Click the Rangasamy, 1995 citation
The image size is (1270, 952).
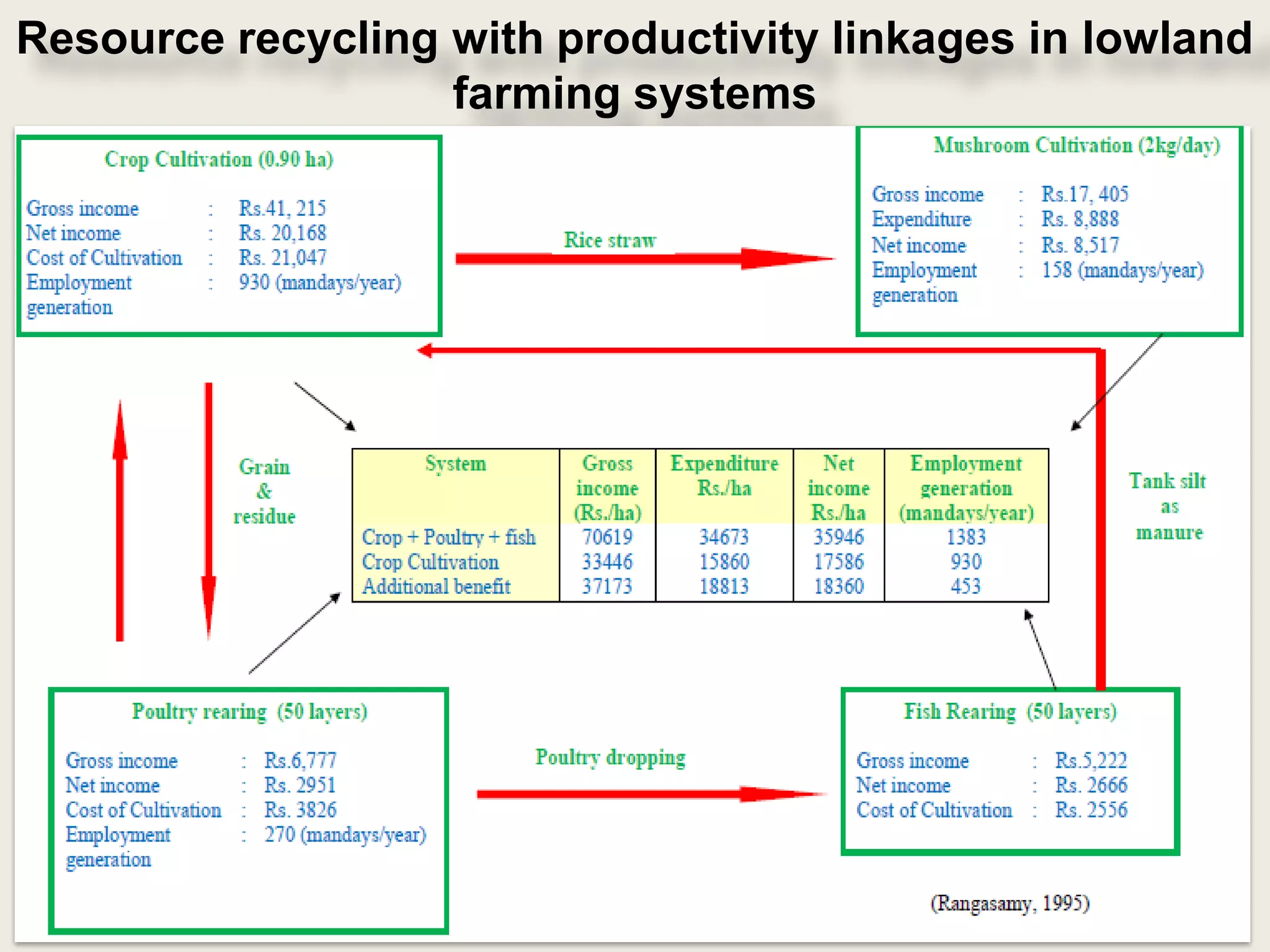click(1010, 903)
